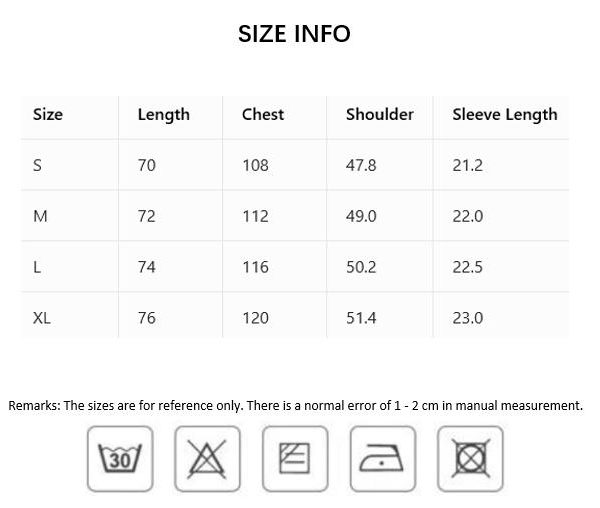
Task: Select the low heat iron icon
Action: coord(383,459)
